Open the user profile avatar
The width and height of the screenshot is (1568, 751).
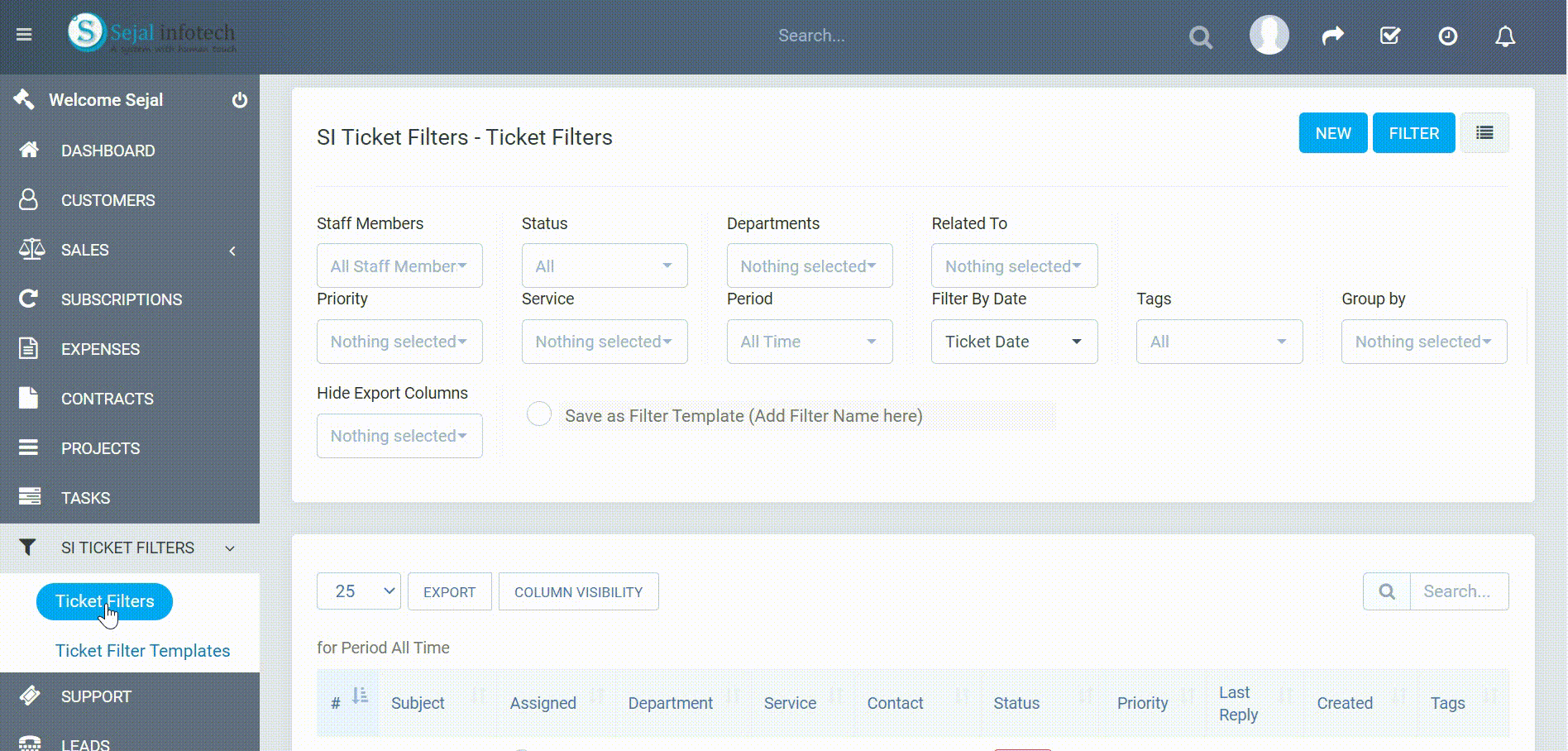[x=1269, y=35]
